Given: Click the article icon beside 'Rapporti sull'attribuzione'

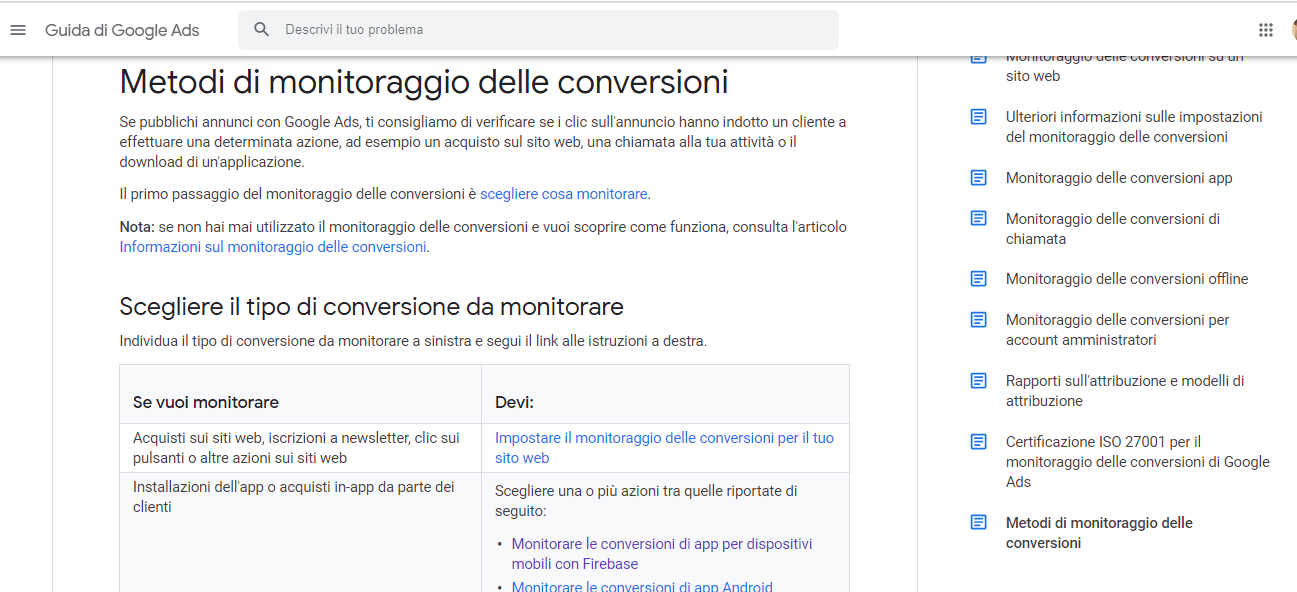Looking at the screenshot, I should coord(979,381).
